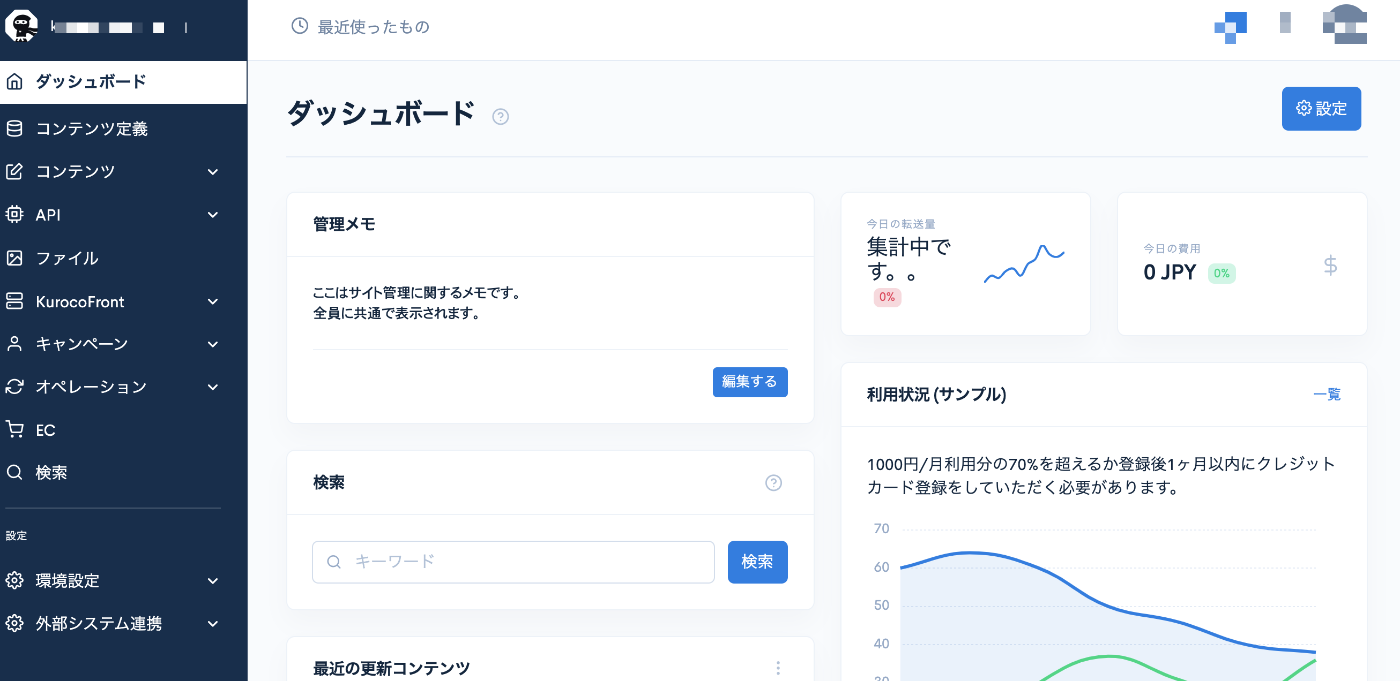Click the dollar sign icon in 今日の費用 card
Image resolution: width=1400 pixels, height=681 pixels.
coord(1330,265)
